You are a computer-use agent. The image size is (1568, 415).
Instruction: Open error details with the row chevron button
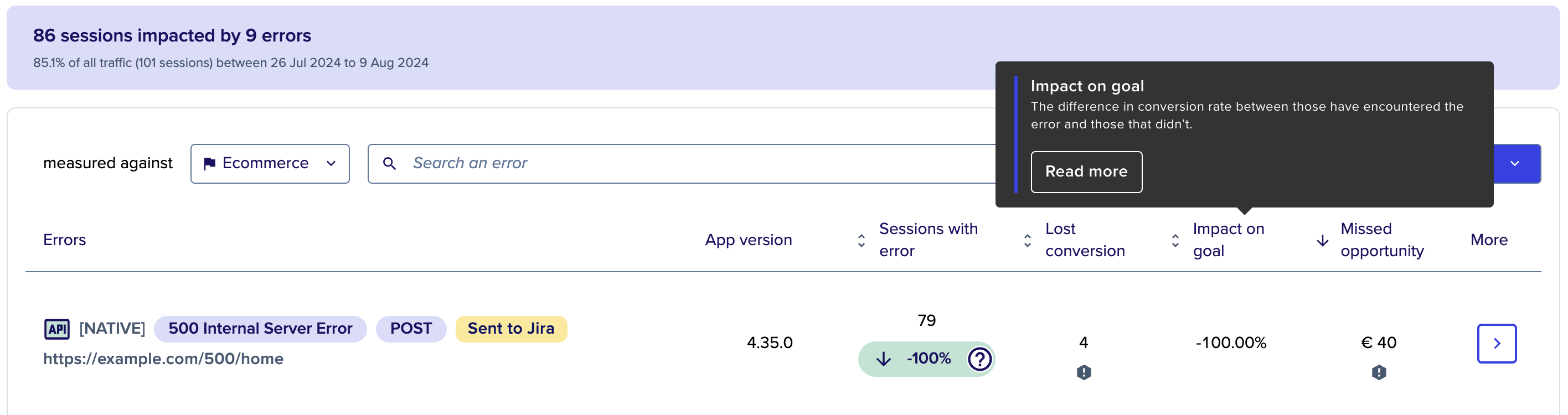point(1497,343)
